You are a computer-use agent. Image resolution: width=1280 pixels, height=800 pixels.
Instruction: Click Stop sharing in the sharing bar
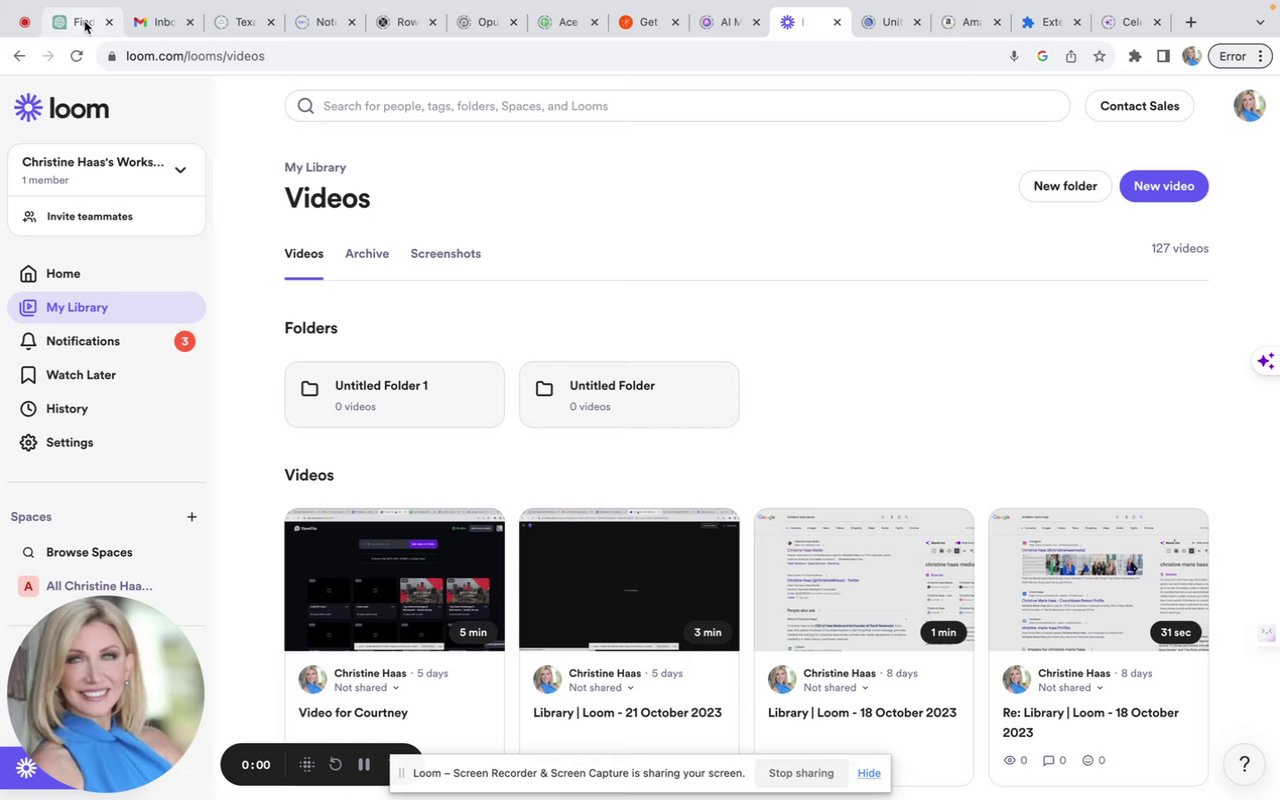pos(801,773)
